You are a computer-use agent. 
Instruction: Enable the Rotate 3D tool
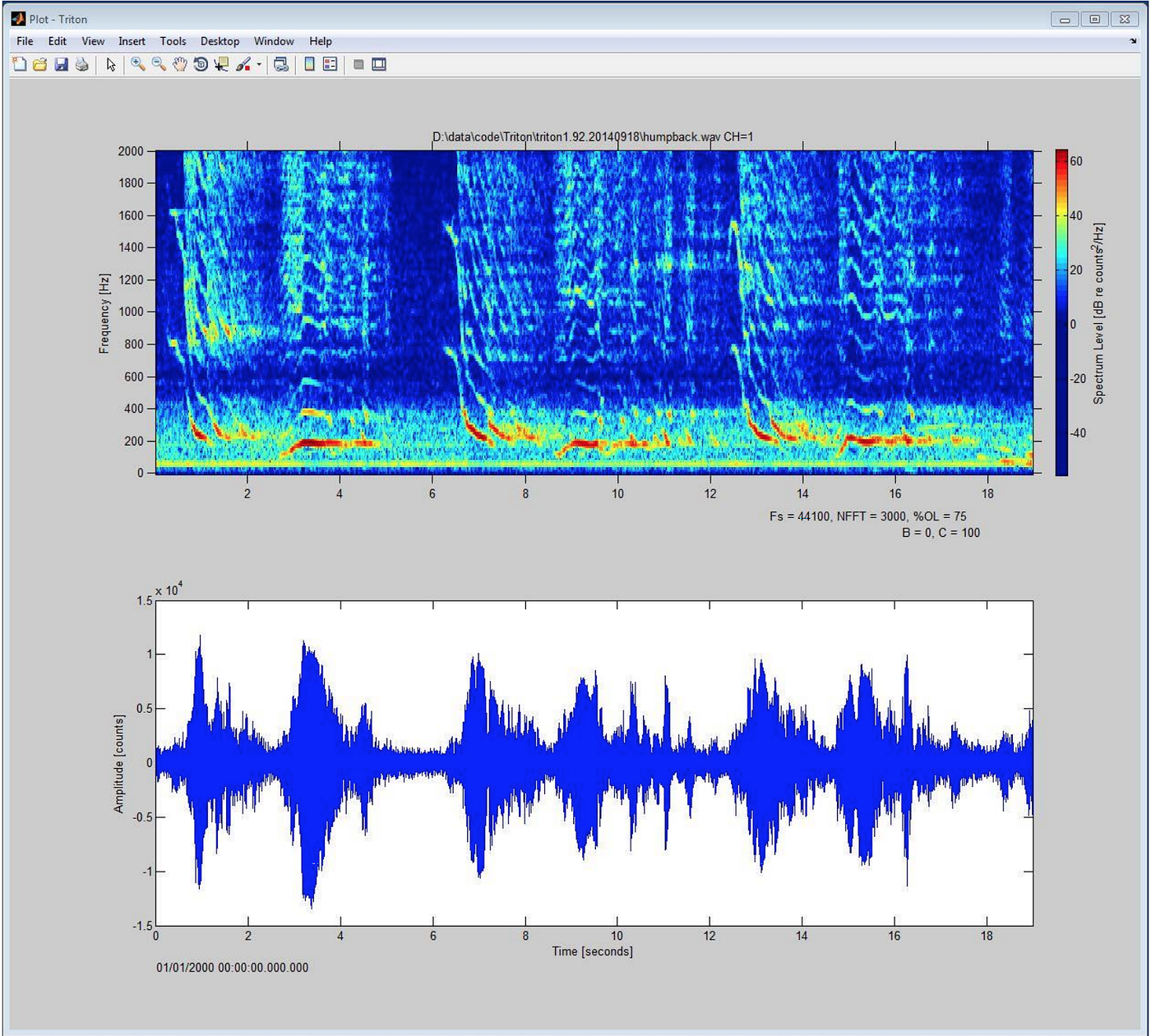pyautogui.click(x=201, y=64)
